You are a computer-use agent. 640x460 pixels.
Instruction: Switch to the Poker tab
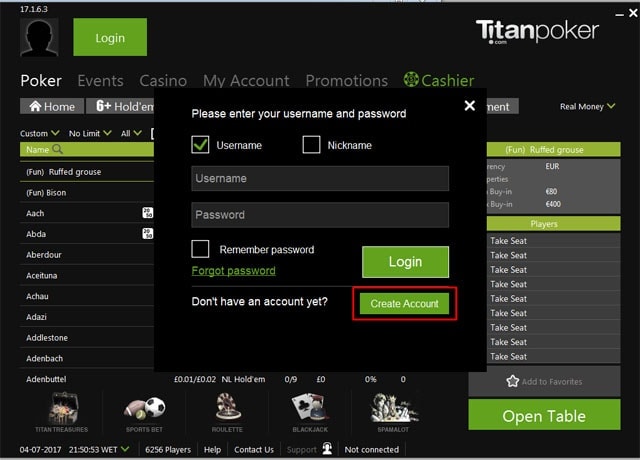pos(41,80)
